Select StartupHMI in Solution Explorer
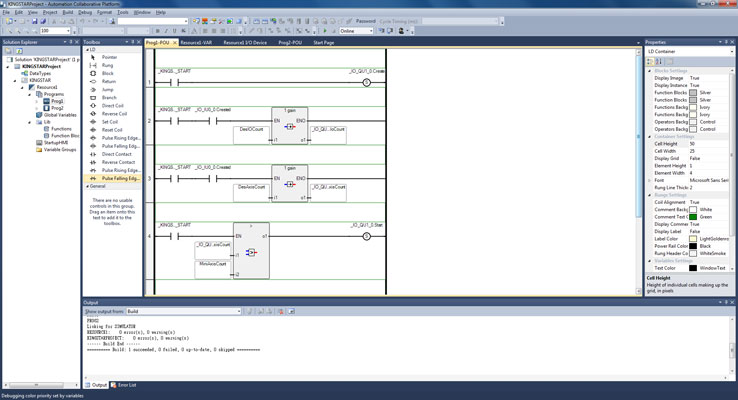738x400 pixels. [x=56, y=143]
